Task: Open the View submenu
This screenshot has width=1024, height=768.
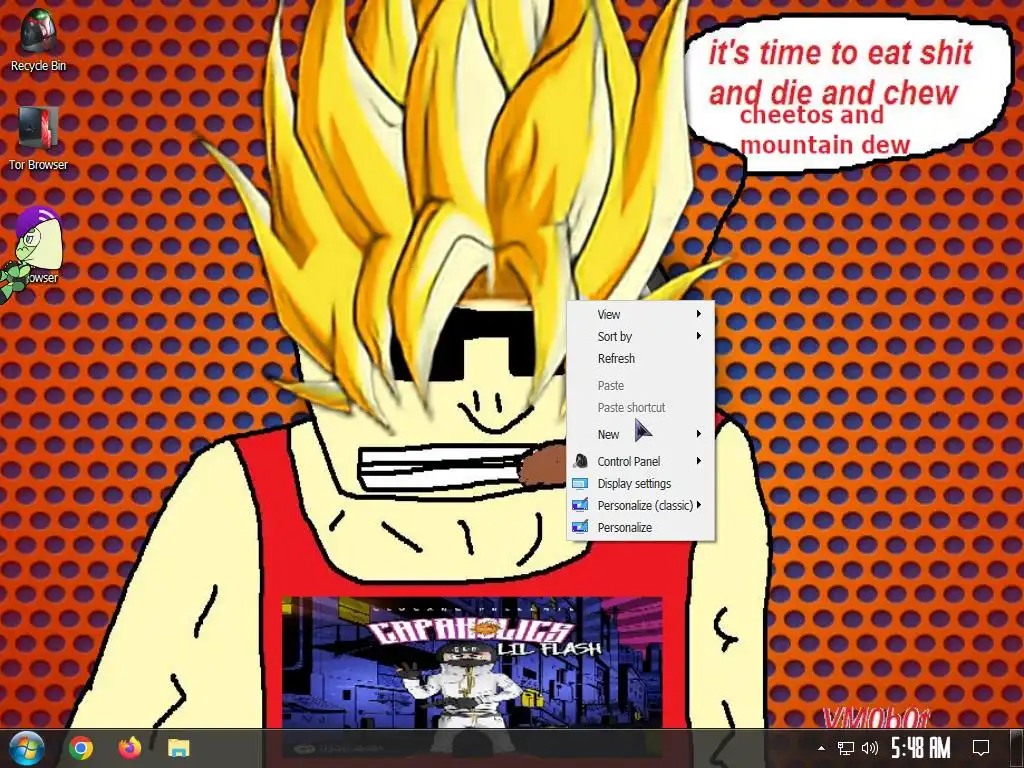Action: [641, 314]
